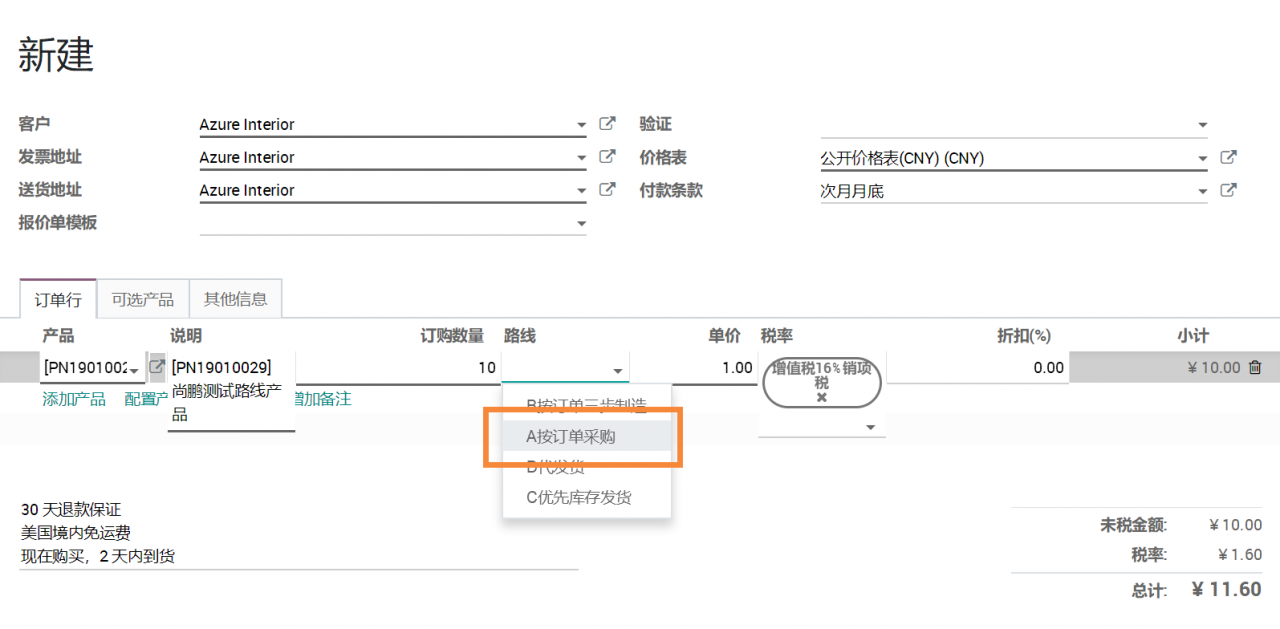
Task: Select route option D代发货
Action: click(x=587, y=467)
